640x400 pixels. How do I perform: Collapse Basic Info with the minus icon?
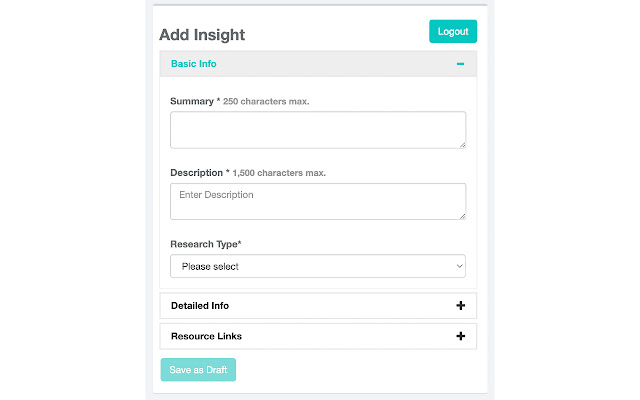pos(460,64)
